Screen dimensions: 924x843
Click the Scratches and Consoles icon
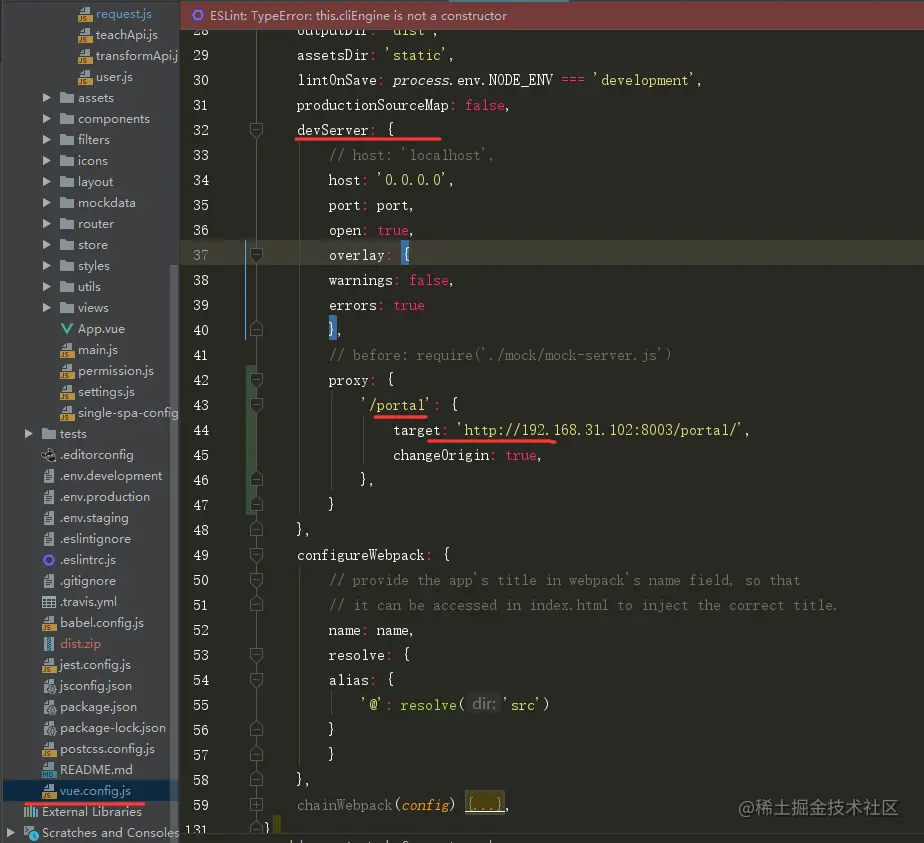click(31, 833)
